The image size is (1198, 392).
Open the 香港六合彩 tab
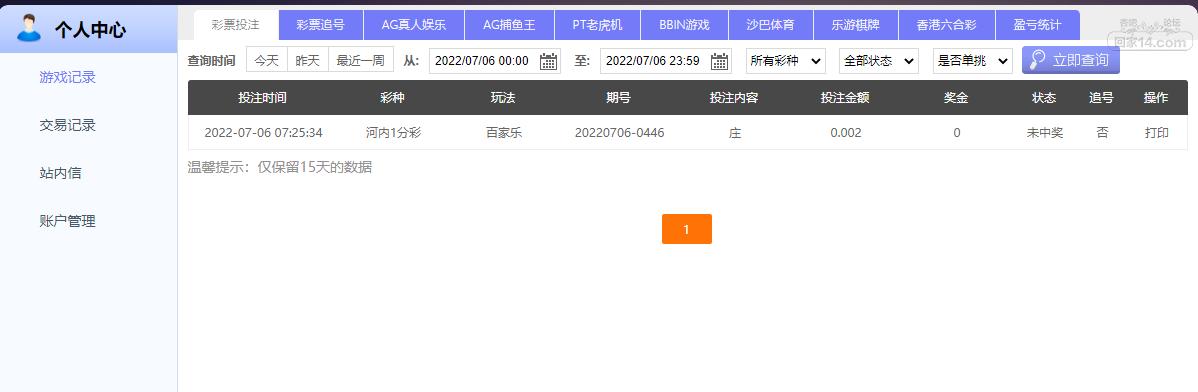click(x=947, y=24)
